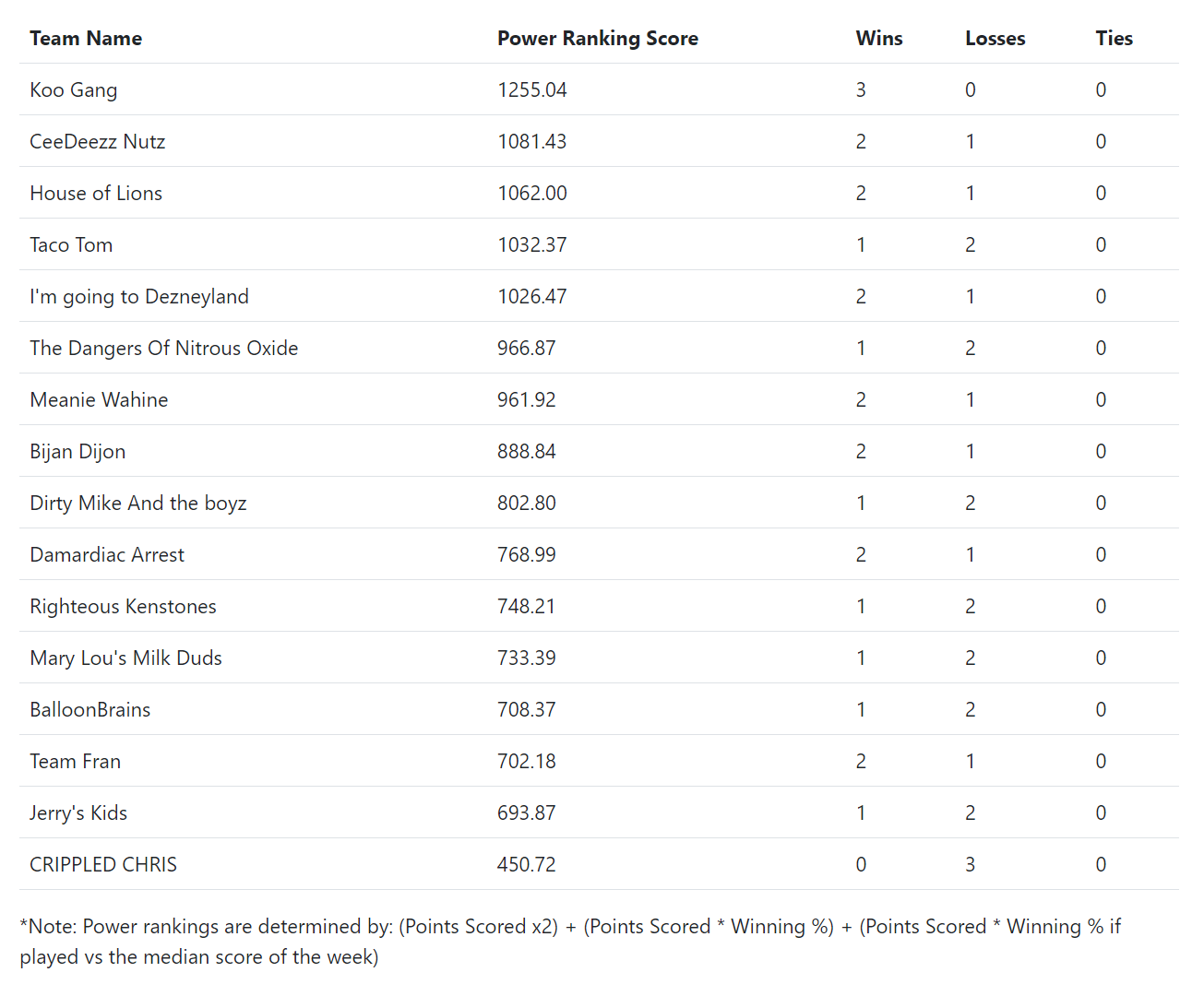Click Bijan Dijon team name

tap(77, 452)
